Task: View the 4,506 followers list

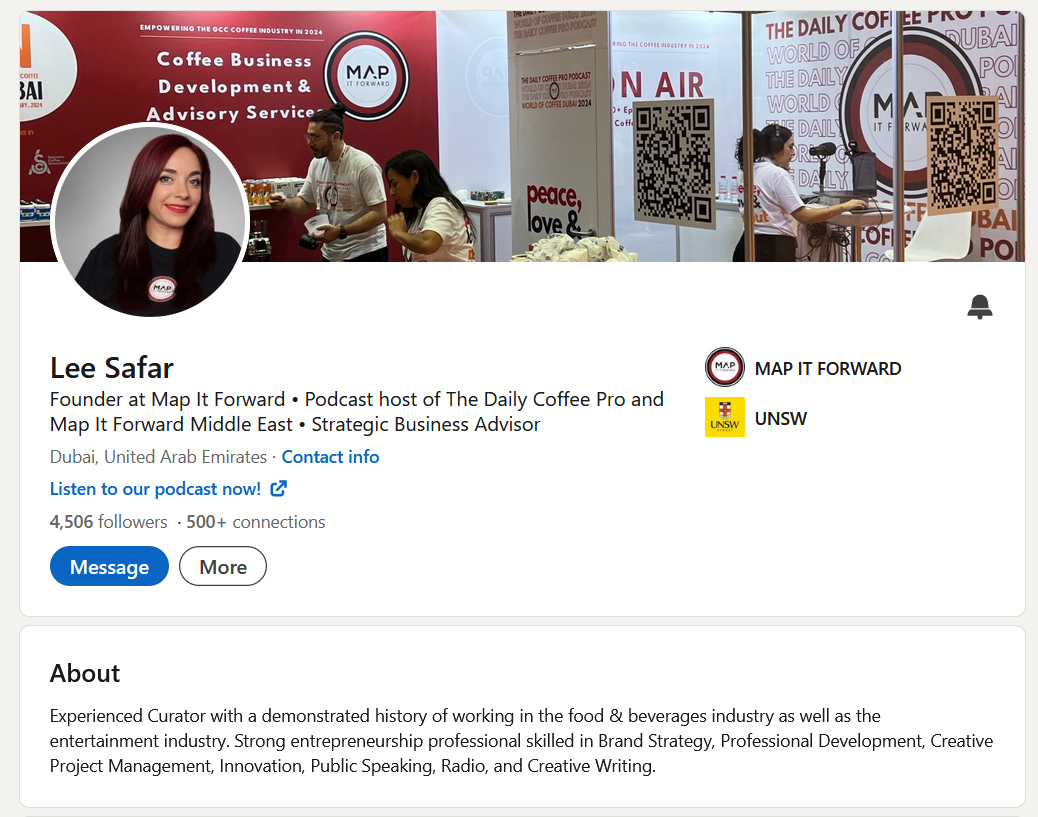Action: pyautogui.click(x=109, y=522)
